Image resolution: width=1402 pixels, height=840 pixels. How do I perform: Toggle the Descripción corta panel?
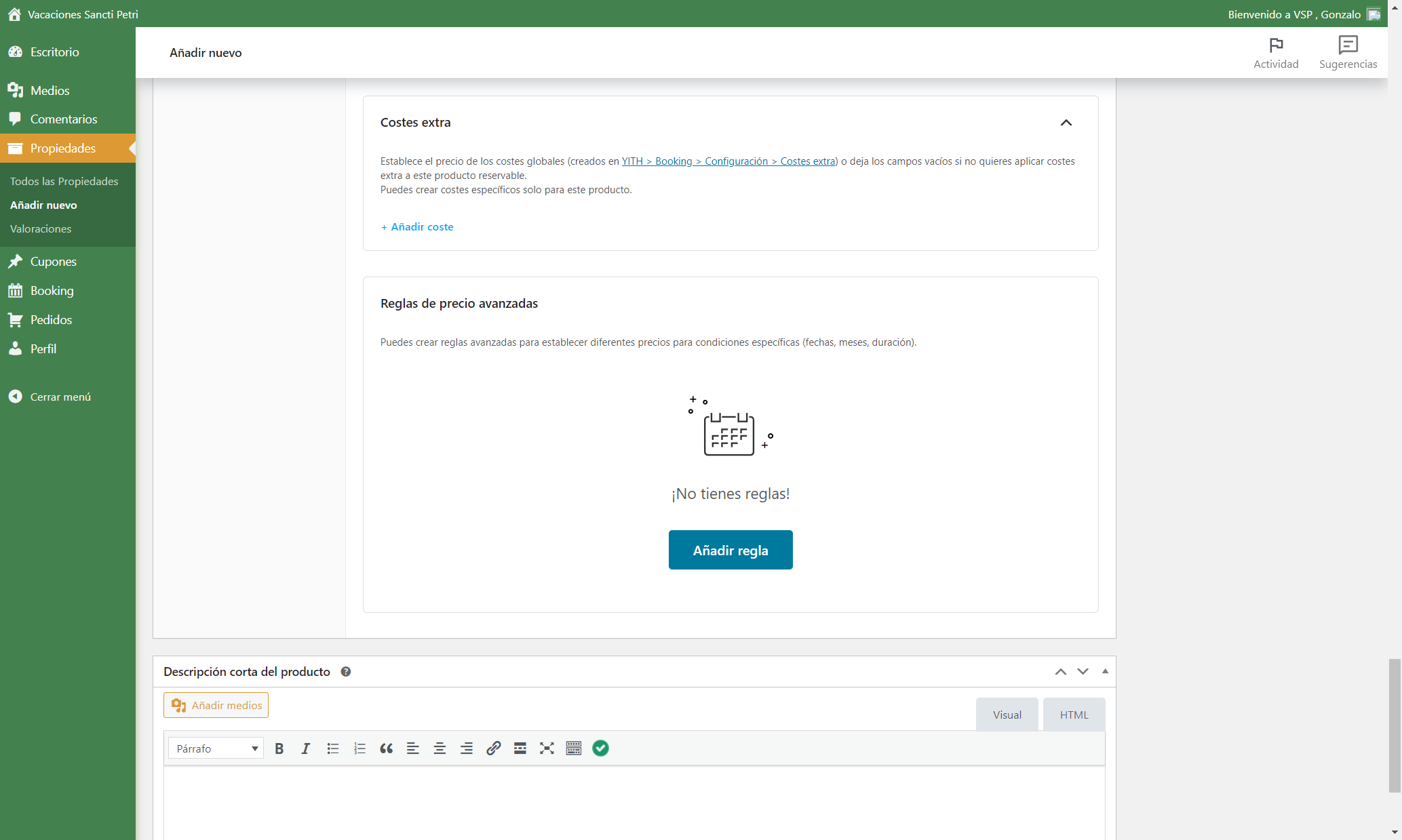tap(1105, 671)
